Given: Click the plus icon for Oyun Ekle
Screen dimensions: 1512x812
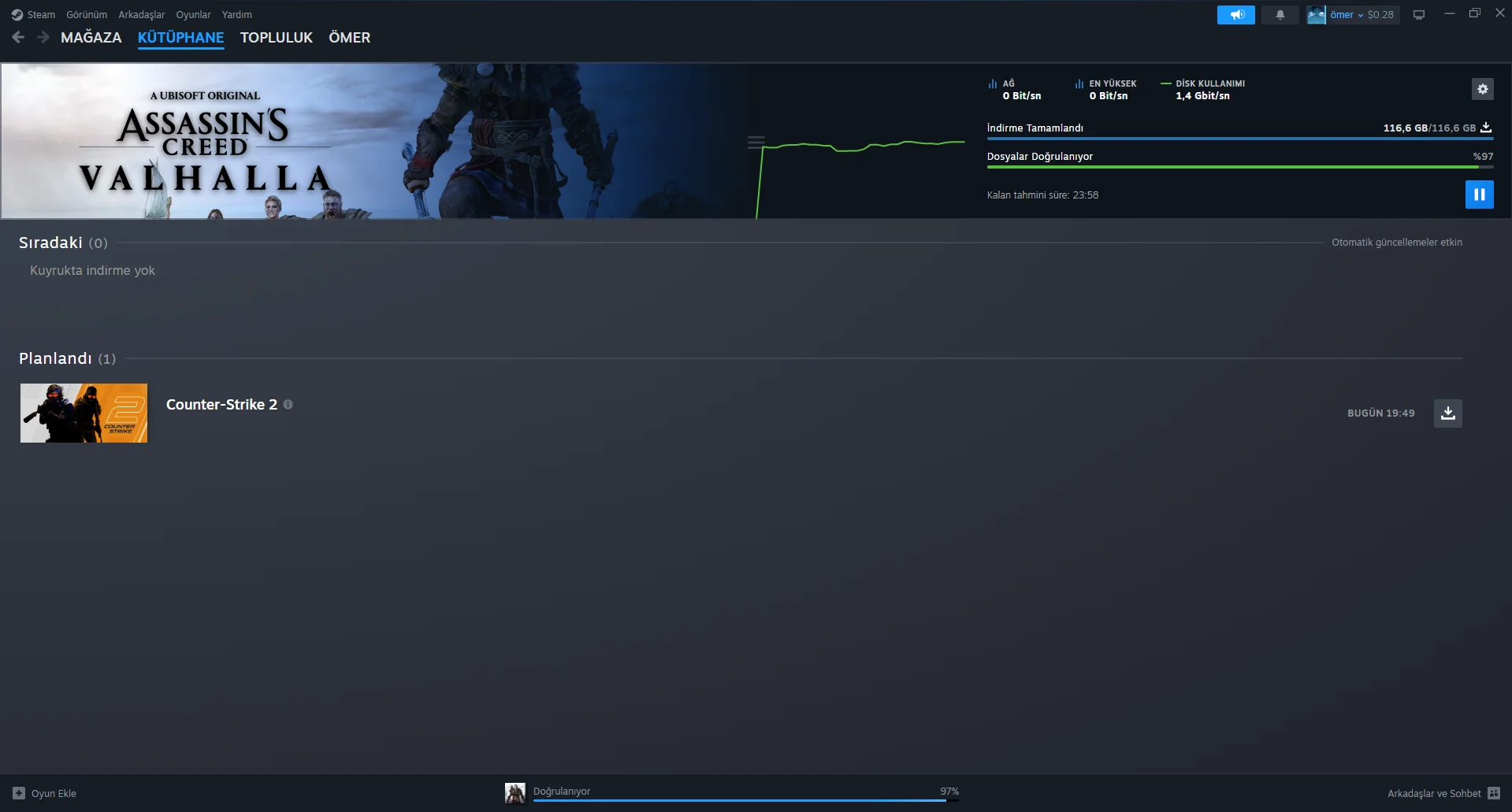Looking at the screenshot, I should point(19,794).
